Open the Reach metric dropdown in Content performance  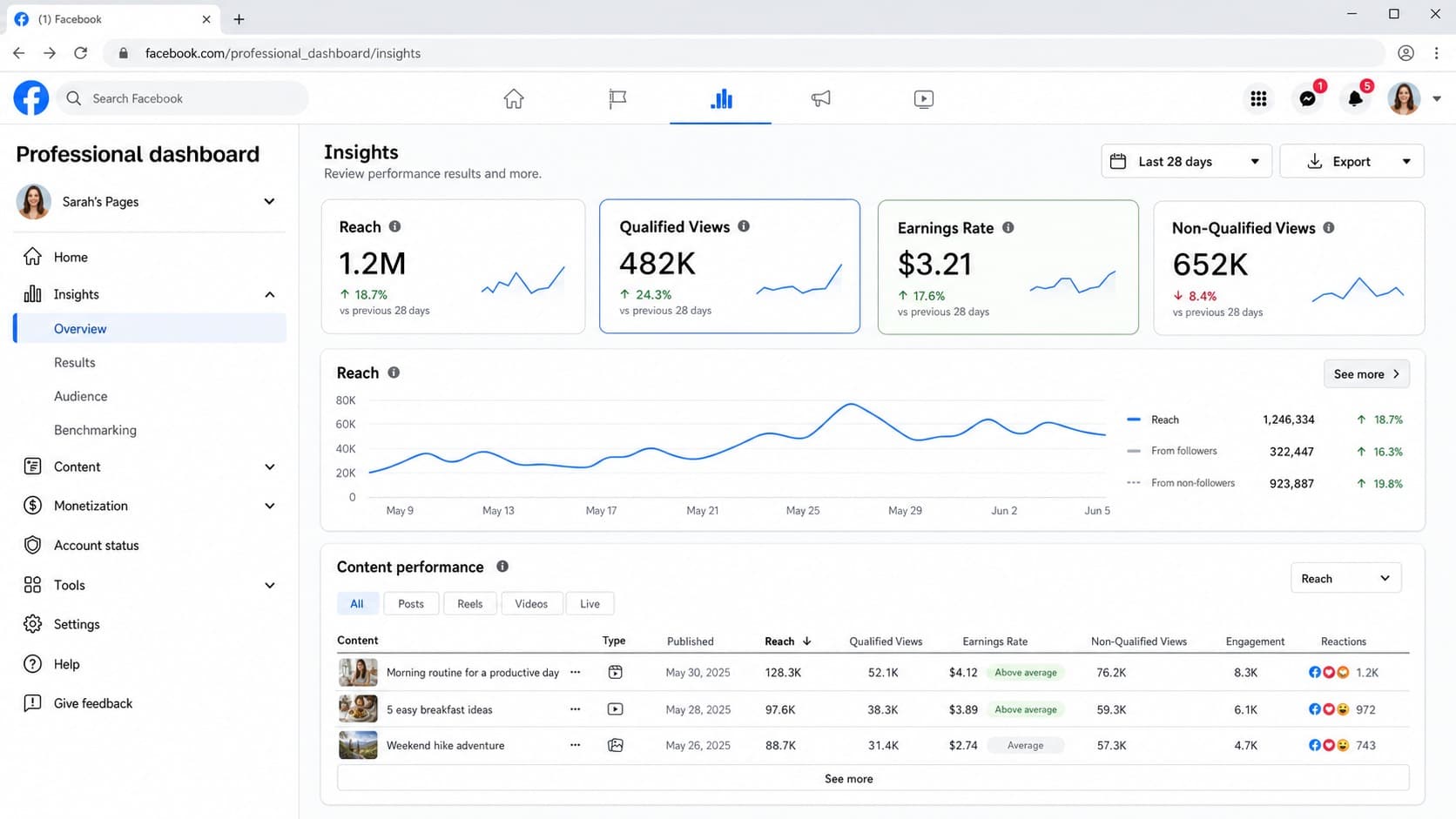(1345, 579)
